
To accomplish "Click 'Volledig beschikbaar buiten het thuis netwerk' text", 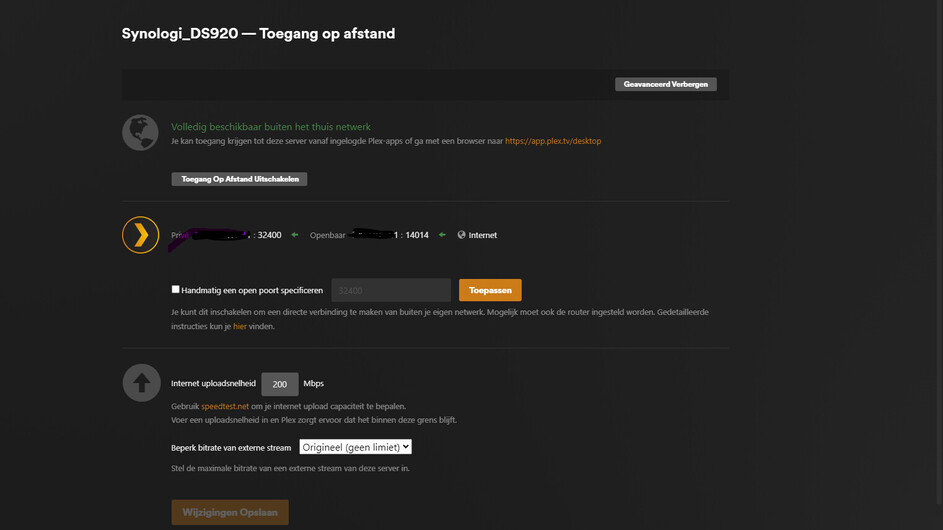I will [x=271, y=127].
